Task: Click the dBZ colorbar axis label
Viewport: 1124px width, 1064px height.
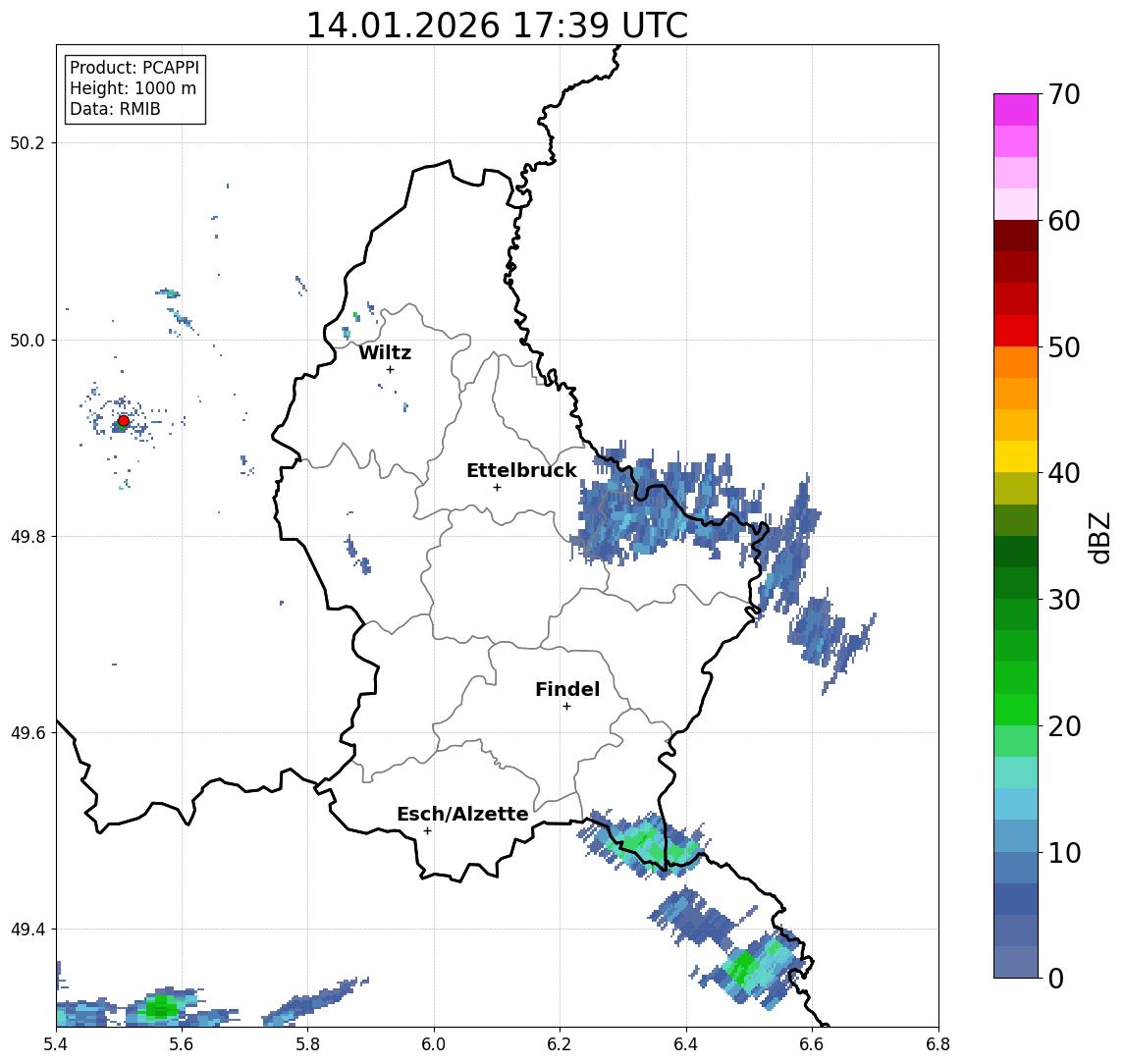Action: pos(1098,538)
